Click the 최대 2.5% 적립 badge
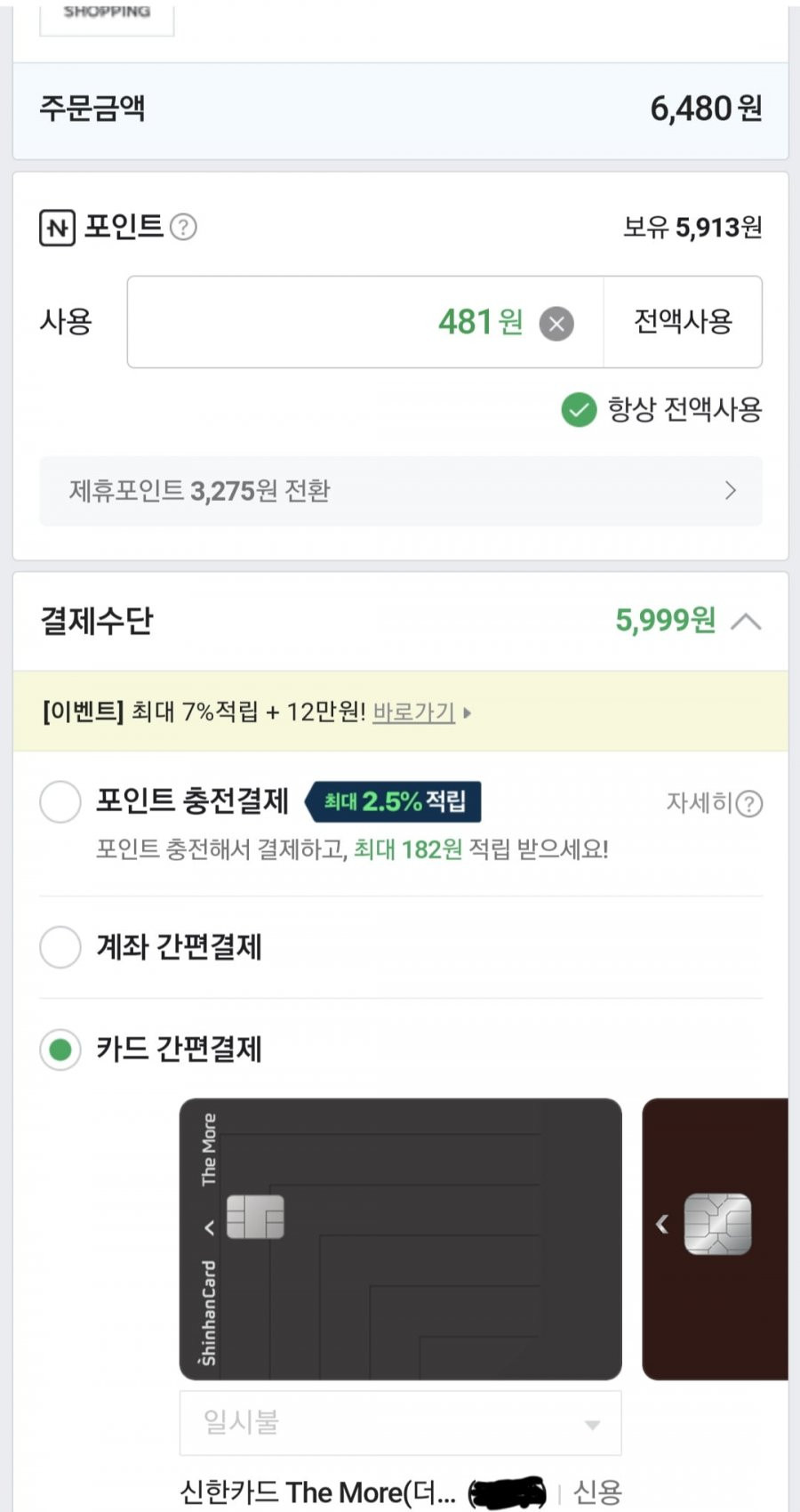The image size is (800, 1512). (393, 801)
